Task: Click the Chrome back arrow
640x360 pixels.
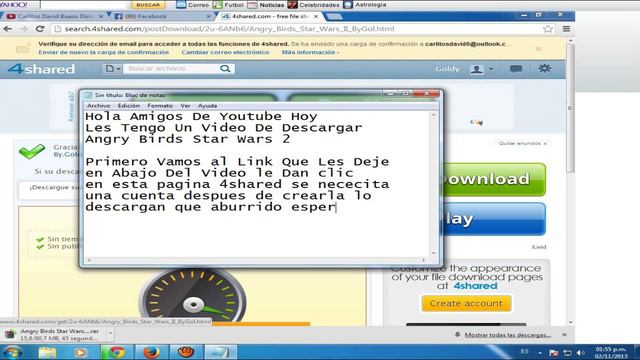Action: [7, 29]
